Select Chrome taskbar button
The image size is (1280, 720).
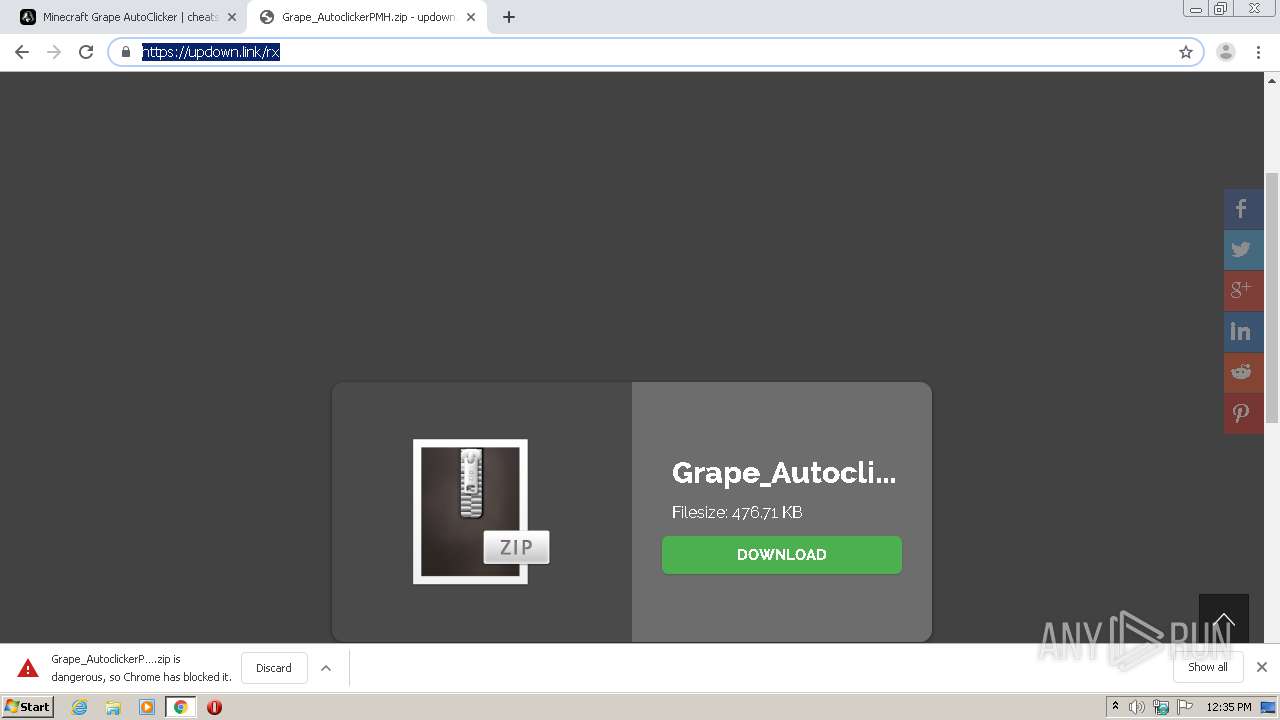pos(181,707)
